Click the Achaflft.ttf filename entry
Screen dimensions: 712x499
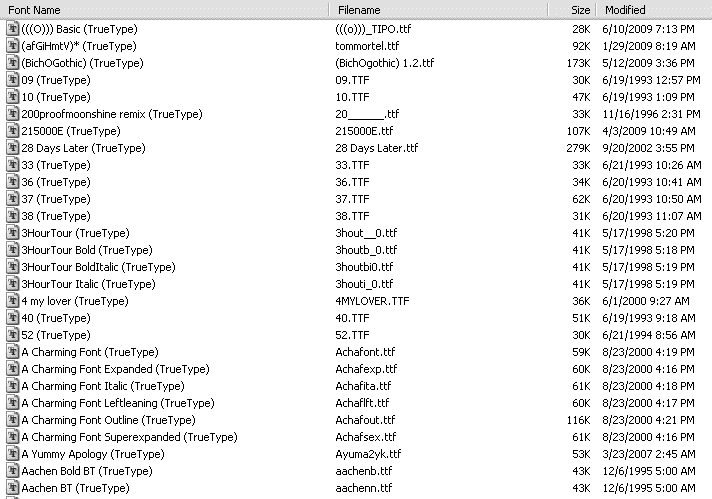click(362, 403)
